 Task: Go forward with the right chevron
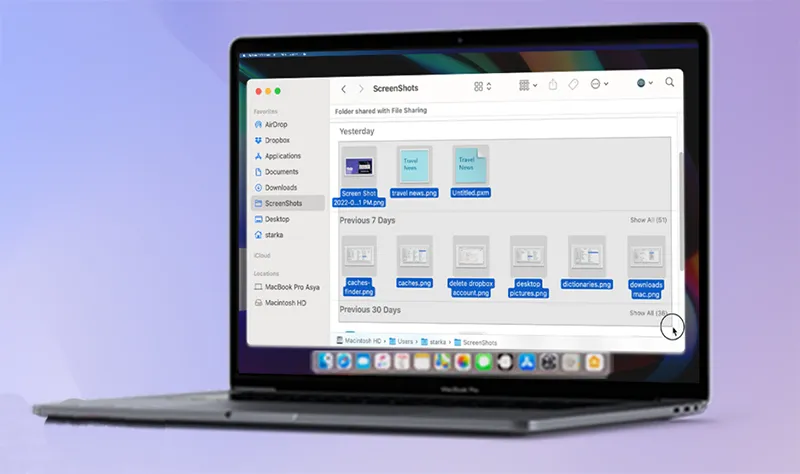tap(361, 89)
